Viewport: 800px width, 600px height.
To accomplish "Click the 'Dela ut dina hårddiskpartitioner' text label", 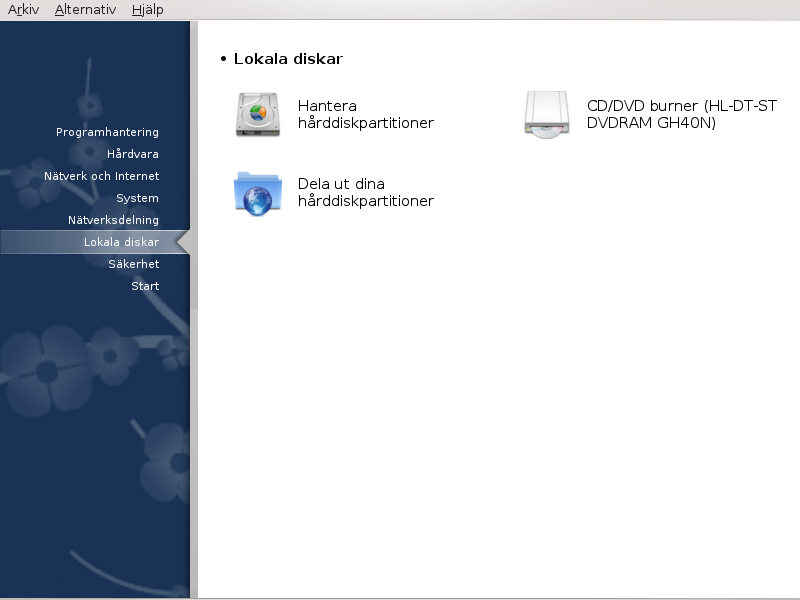I will (365, 192).
